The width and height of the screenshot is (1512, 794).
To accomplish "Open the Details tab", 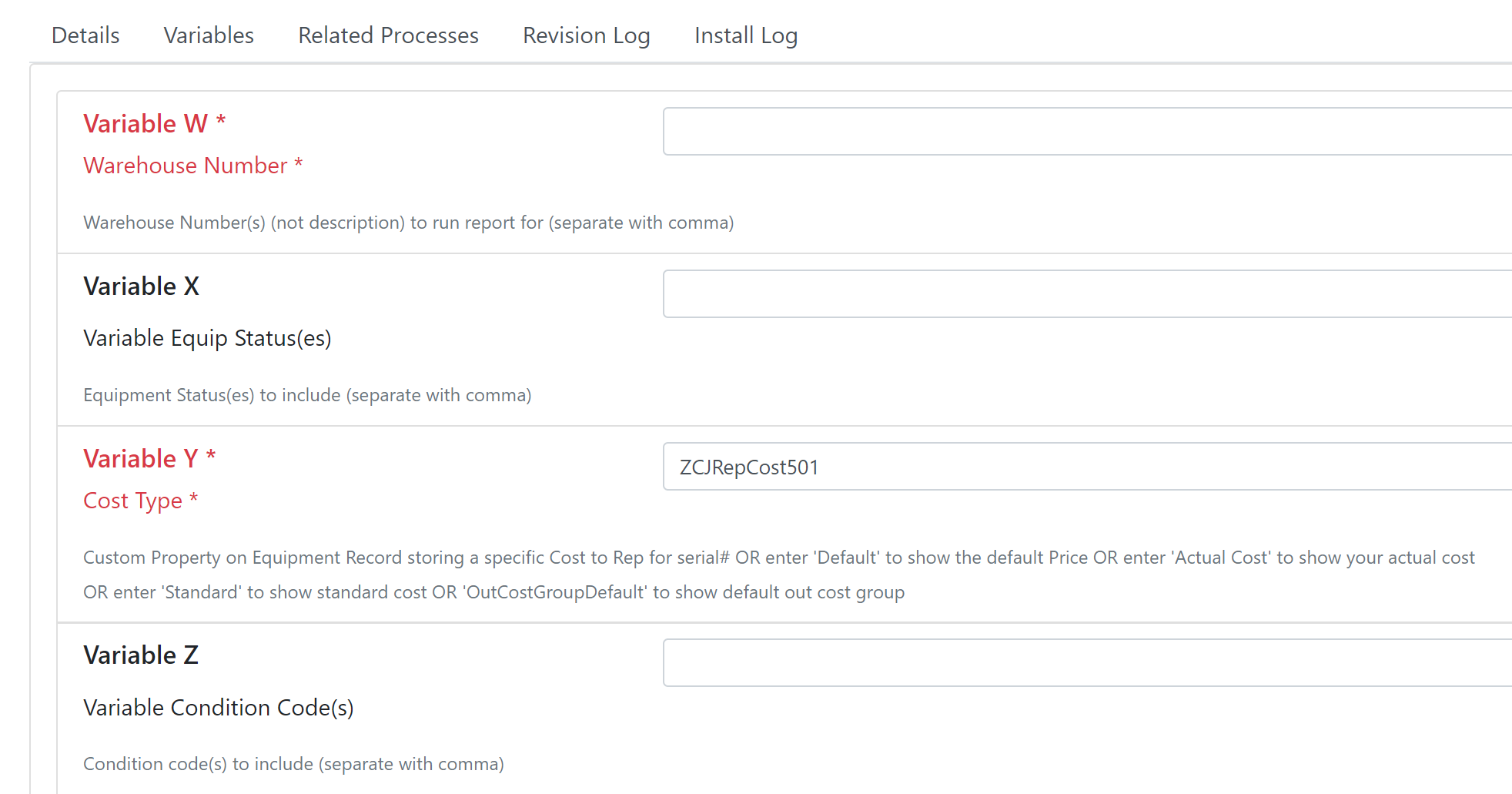I will tap(85, 35).
